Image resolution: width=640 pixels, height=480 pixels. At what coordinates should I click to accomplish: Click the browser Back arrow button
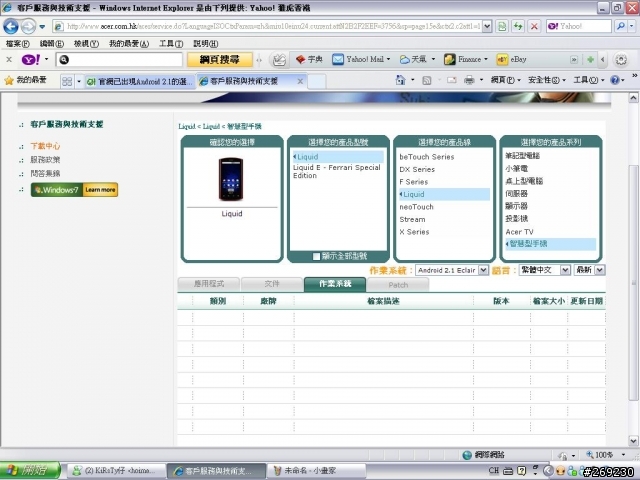[x=11, y=27]
